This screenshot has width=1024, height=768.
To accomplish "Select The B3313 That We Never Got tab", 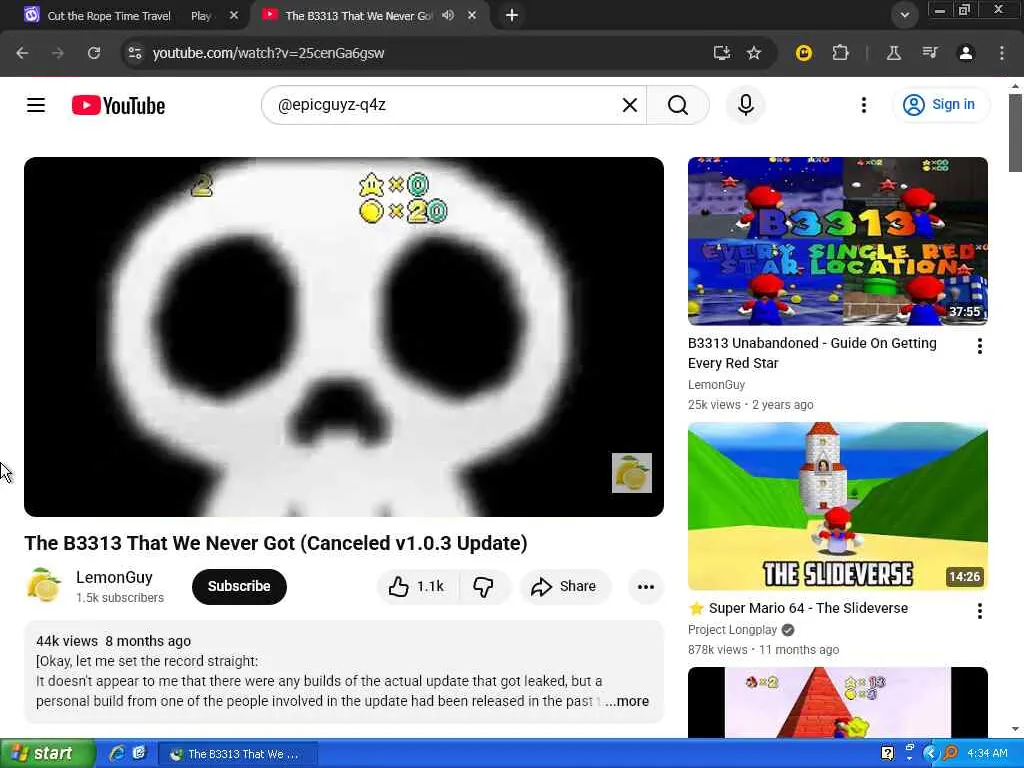I will click(358, 16).
